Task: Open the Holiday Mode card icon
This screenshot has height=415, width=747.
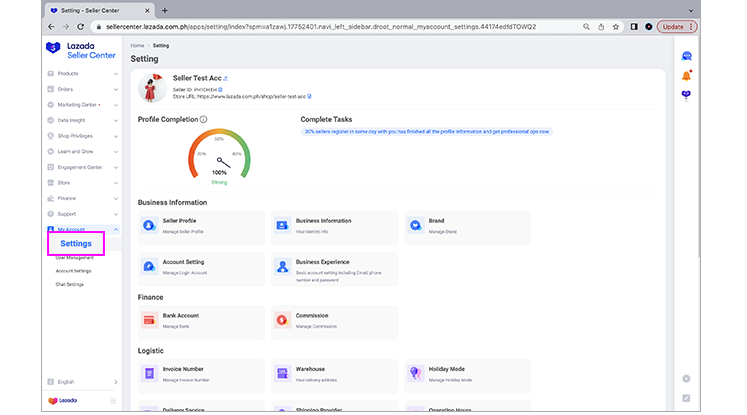Action: click(415, 374)
